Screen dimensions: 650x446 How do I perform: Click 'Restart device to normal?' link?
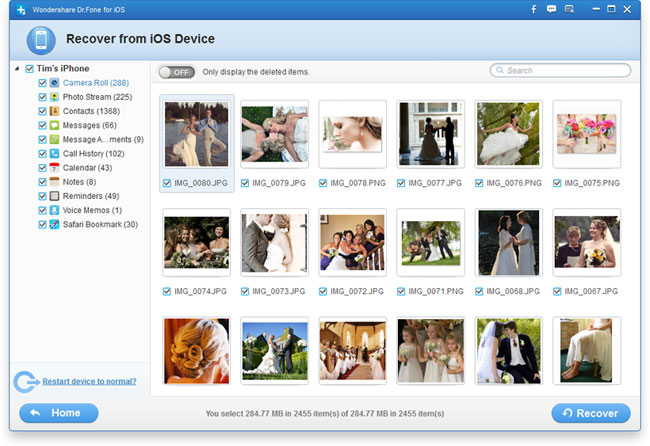[89, 381]
